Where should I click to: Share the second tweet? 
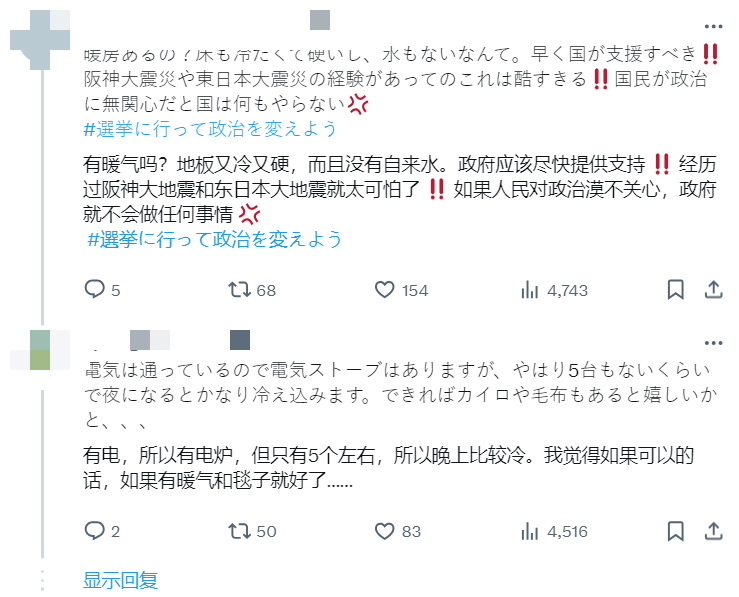(x=713, y=531)
